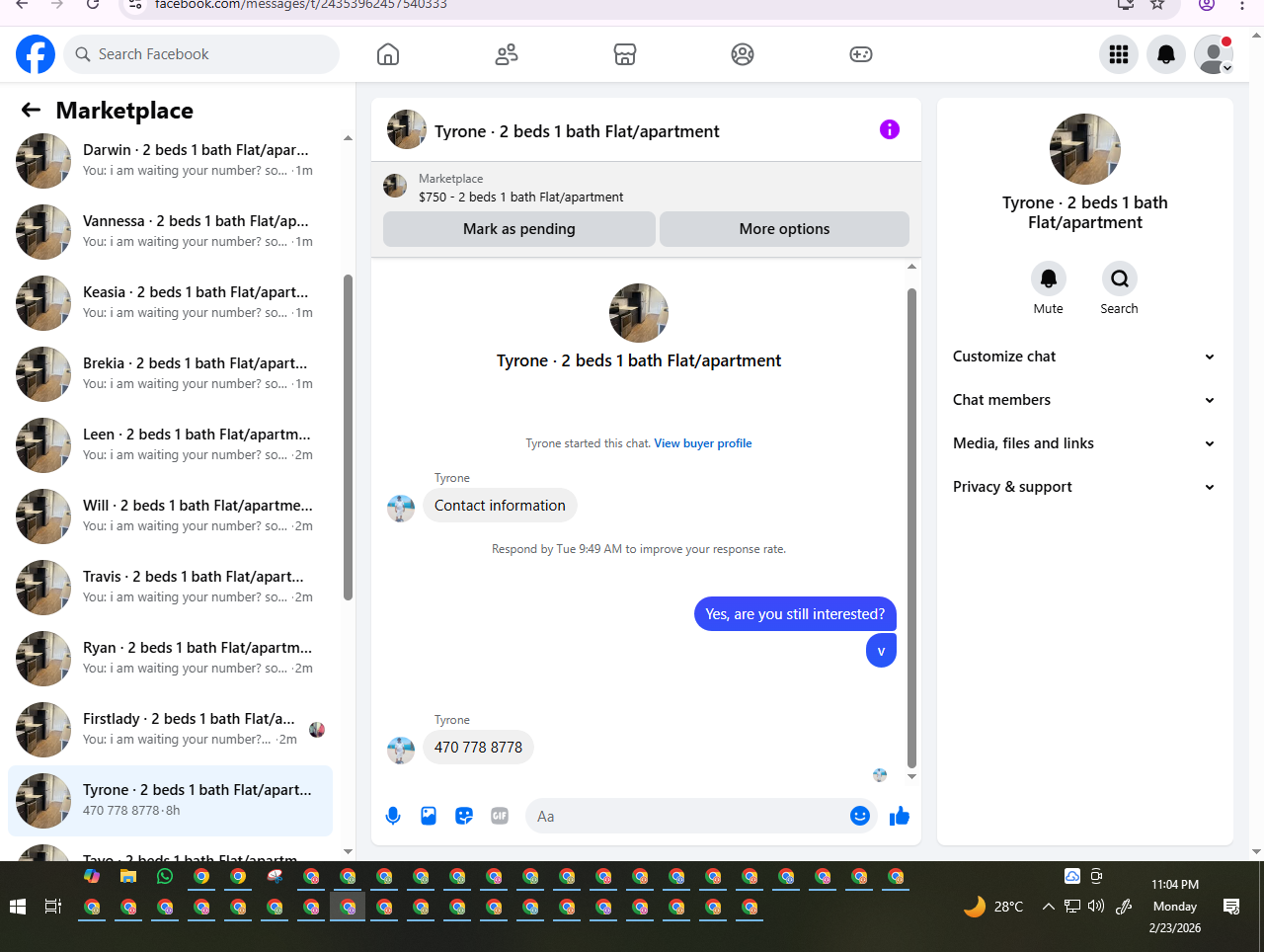Image resolution: width=1264 pixels, height=952 pixels.
Task: Open the account profile avatar menu
Action: pyautogui.click(x=1214, y=54)
